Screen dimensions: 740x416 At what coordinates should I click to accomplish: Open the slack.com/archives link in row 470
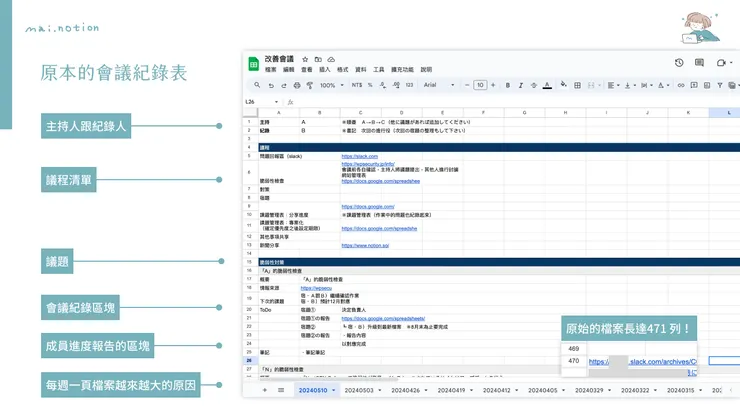point(642,362)
